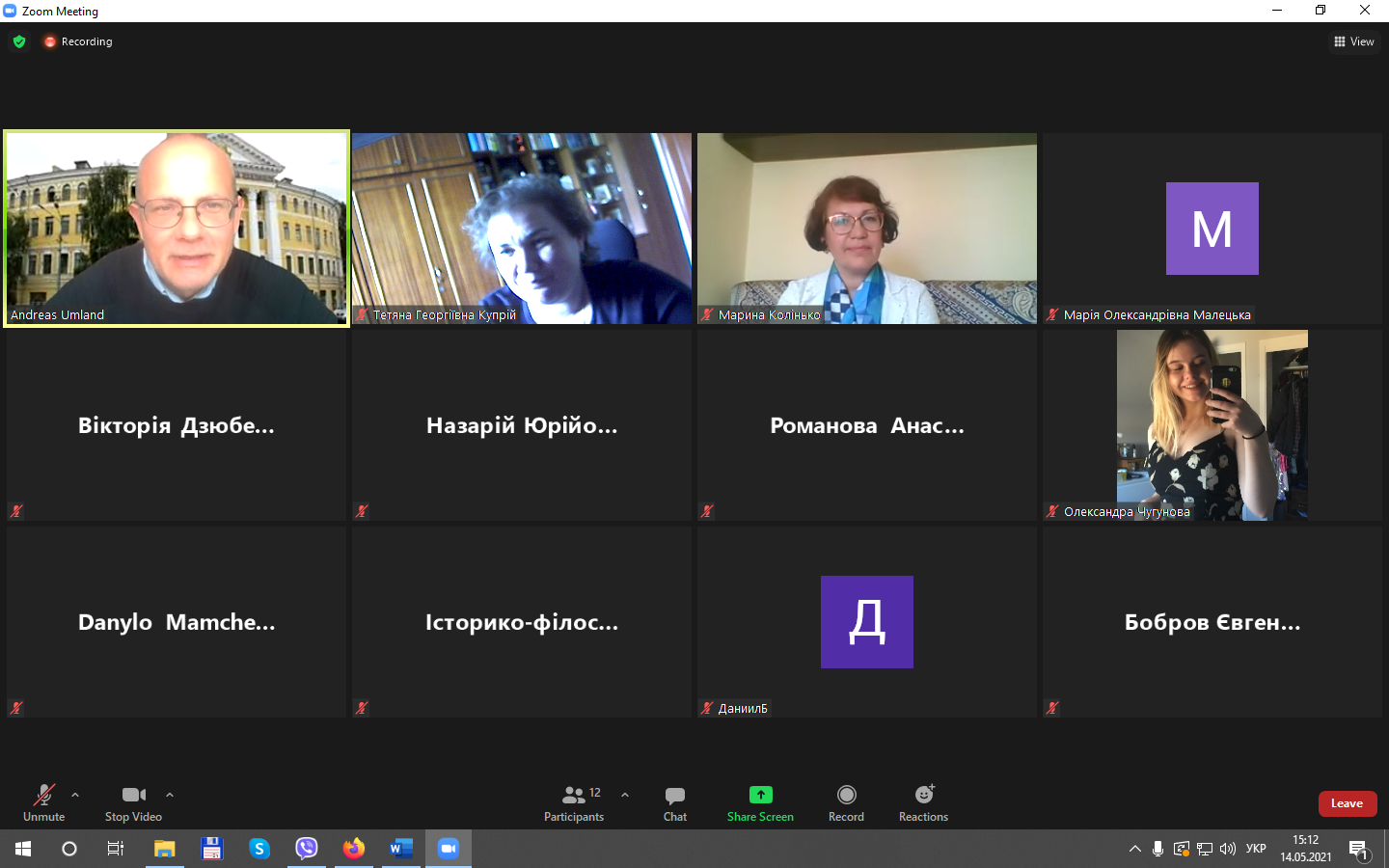Leave the meeting
Screen dimensions: 1389x868
pyautogui.click(x=1347, y=803)
